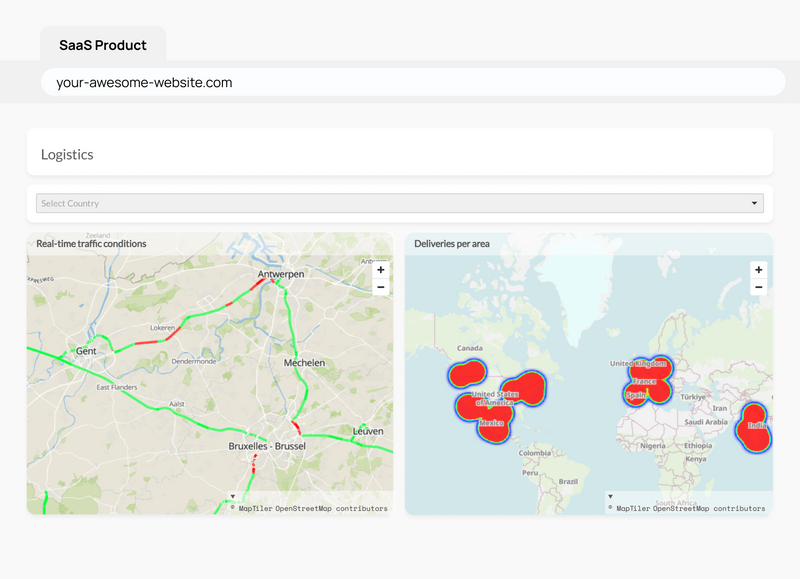Zoom in on the real-time traffic map

380,269
